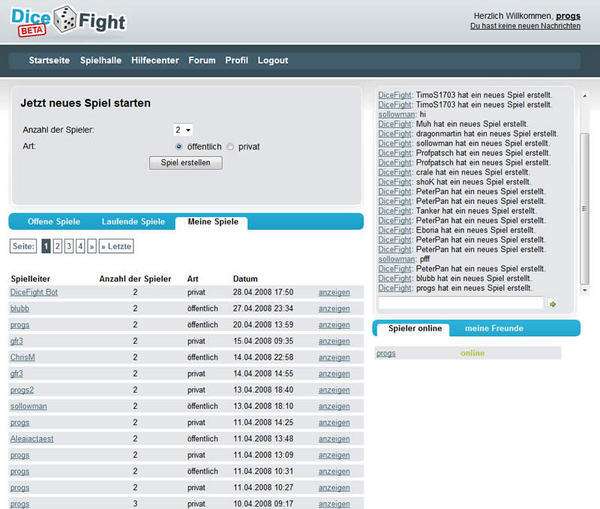
Task: Click anzeigen for 11.04.2008 13:48 game
Action: pyautogui.click(x=334, y=439)
